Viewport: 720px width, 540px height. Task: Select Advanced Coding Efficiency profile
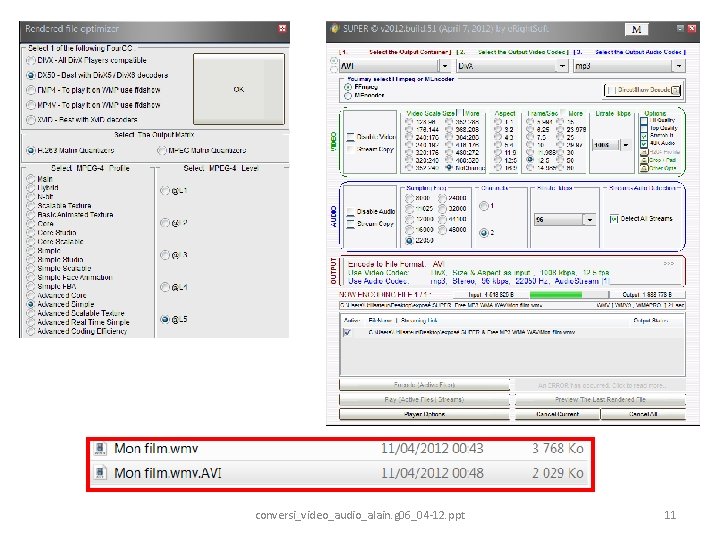[x=31, y=331]
